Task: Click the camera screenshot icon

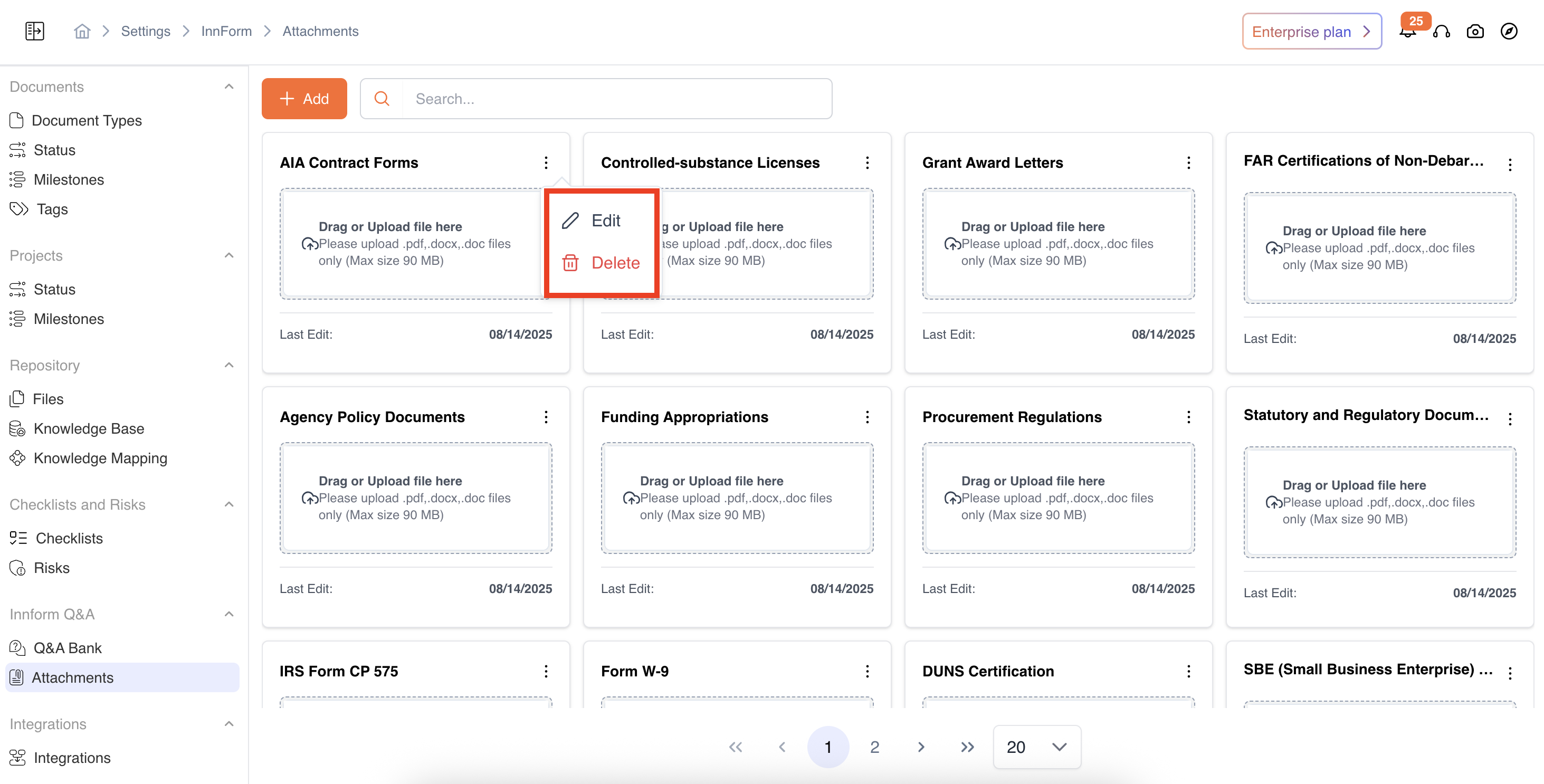Action: click(x=1475, y=31)
